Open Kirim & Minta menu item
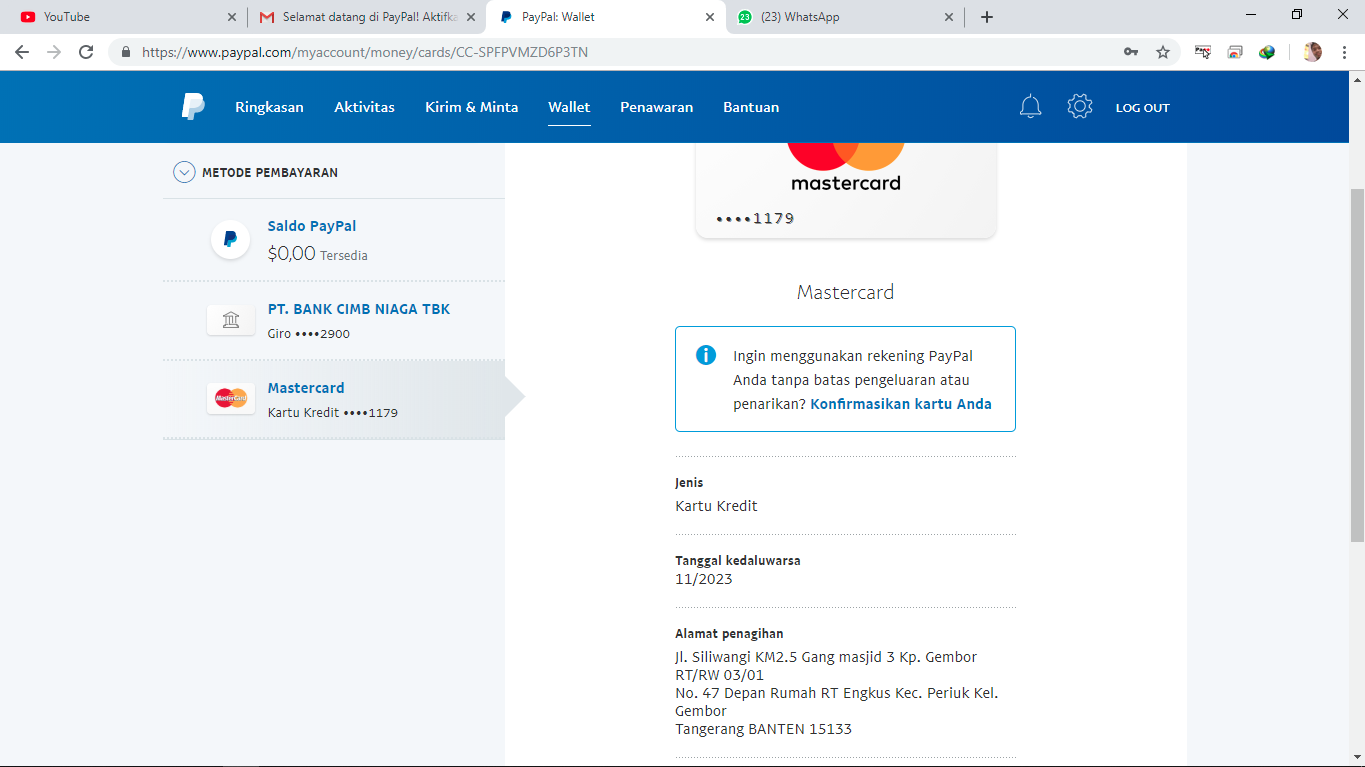Image resolution: width=1365 pixels, height=767 pixels. 471,107
